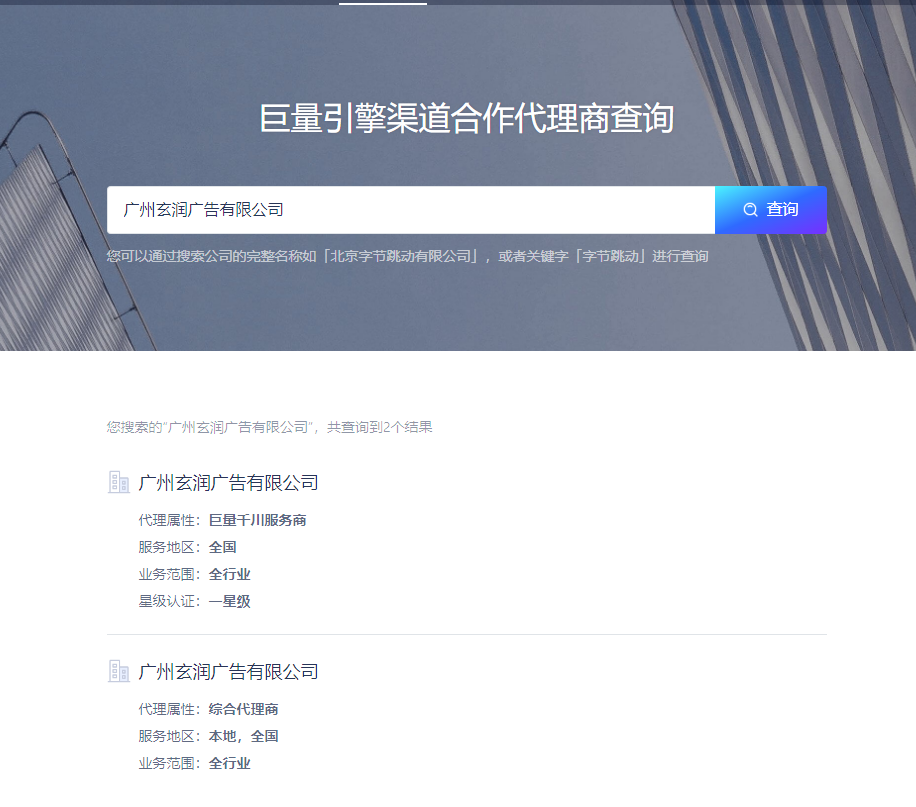Click the 一星级 star certification value
This screenshot has height=807, width=916.
(230, 601)
